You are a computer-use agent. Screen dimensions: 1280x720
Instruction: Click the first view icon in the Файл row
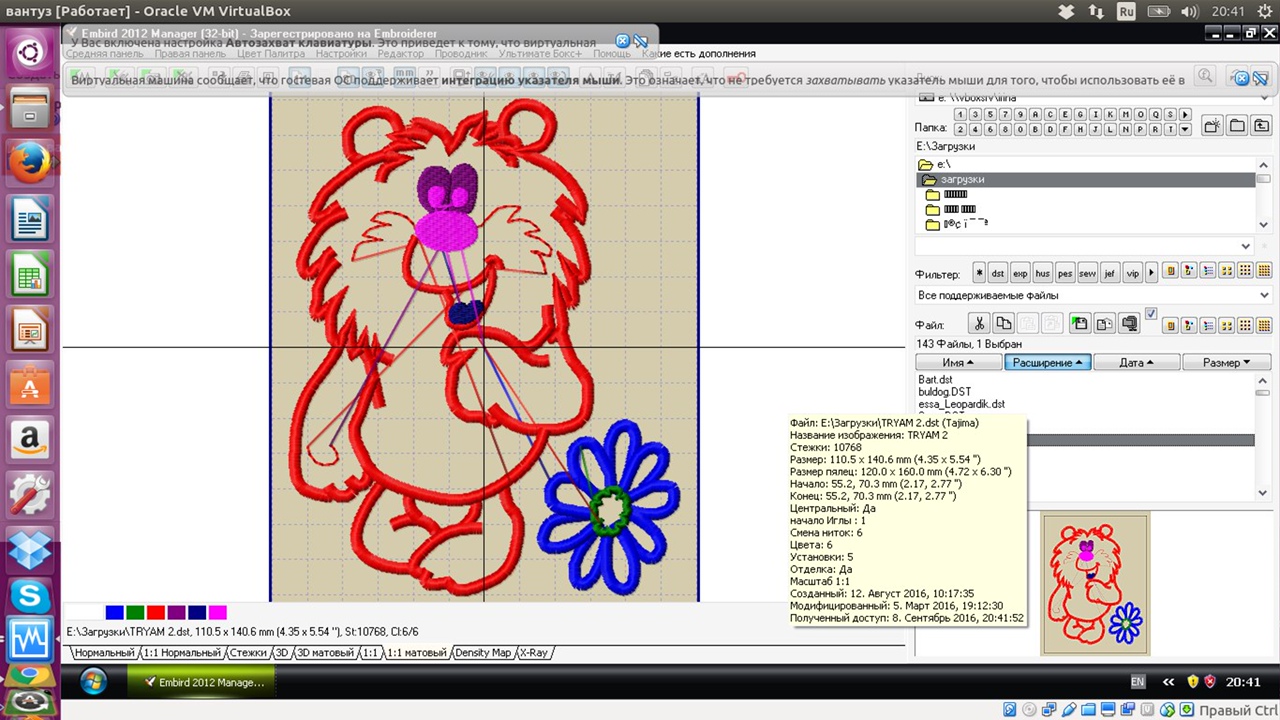pos(1170,326)
